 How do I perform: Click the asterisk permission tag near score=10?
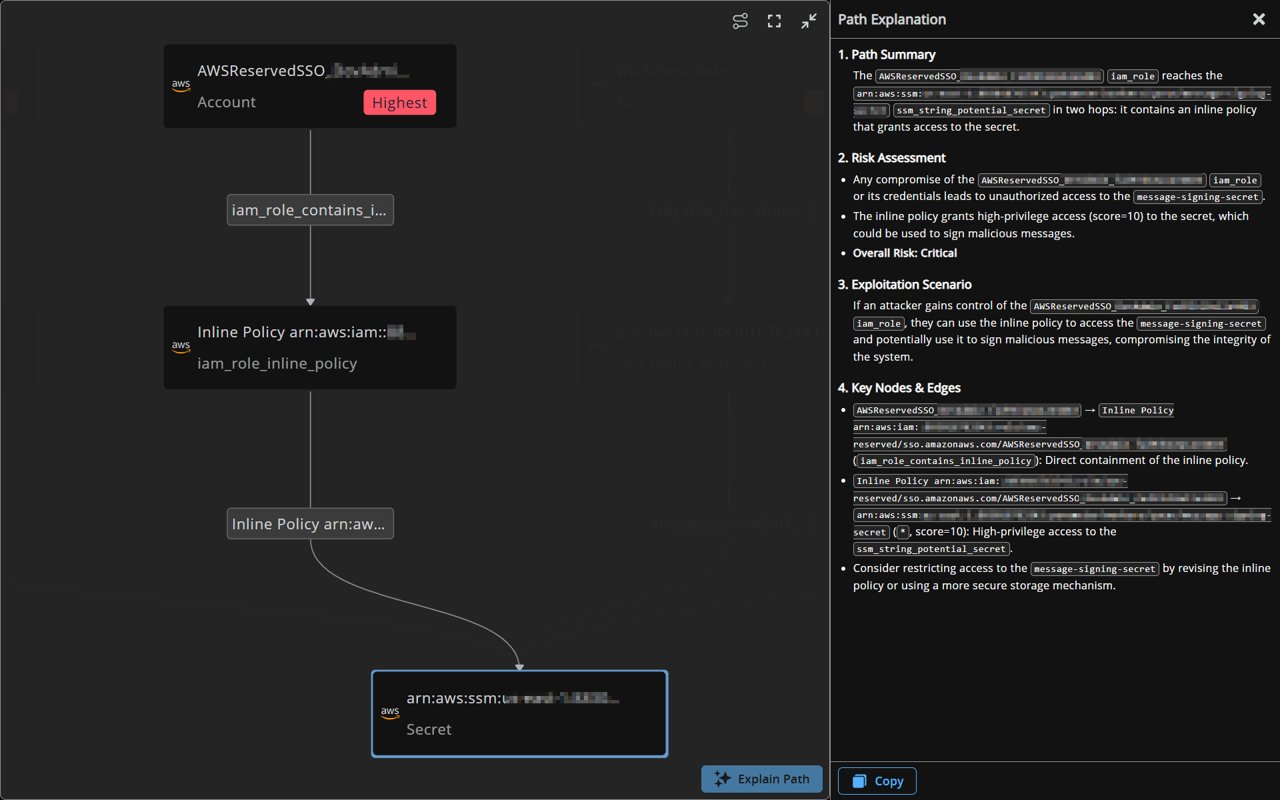(903, 533)
